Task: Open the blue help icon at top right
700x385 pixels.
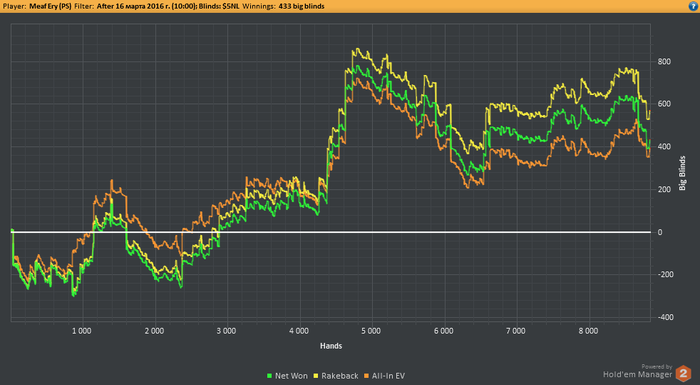Action: 694,6
